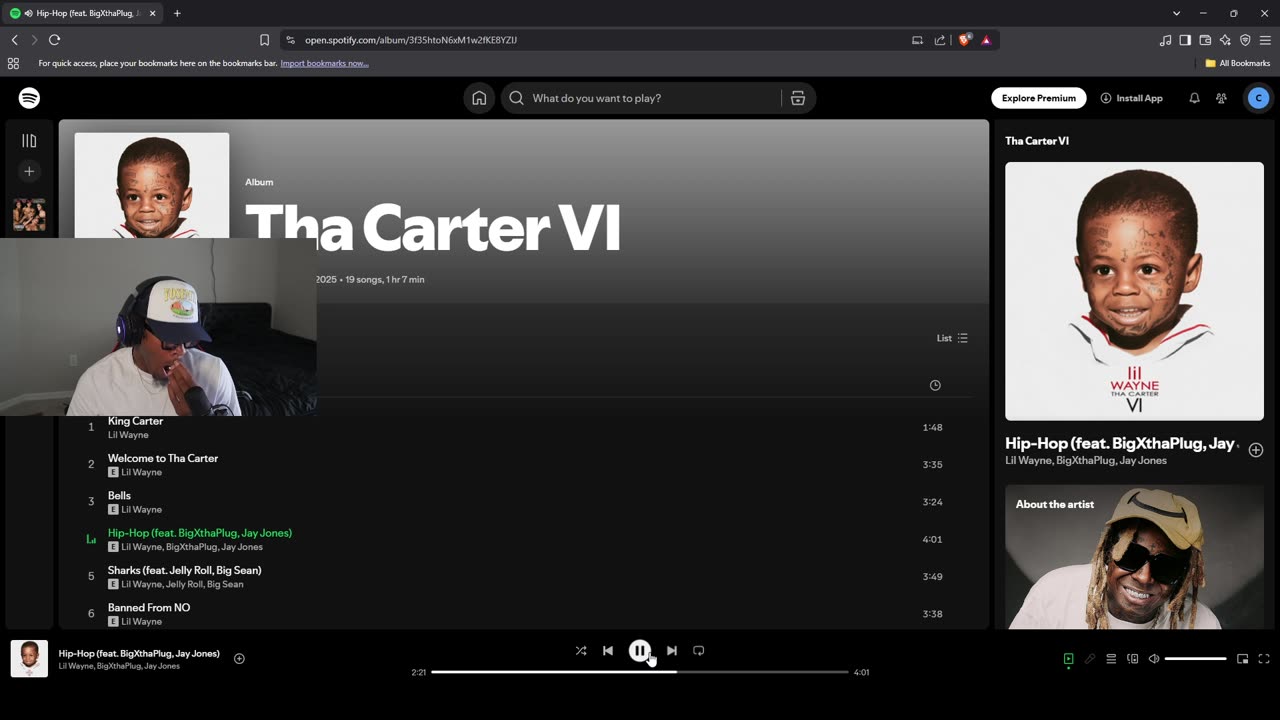
Task: Open the List view options dropdown
Action: (x=952, y=338)
